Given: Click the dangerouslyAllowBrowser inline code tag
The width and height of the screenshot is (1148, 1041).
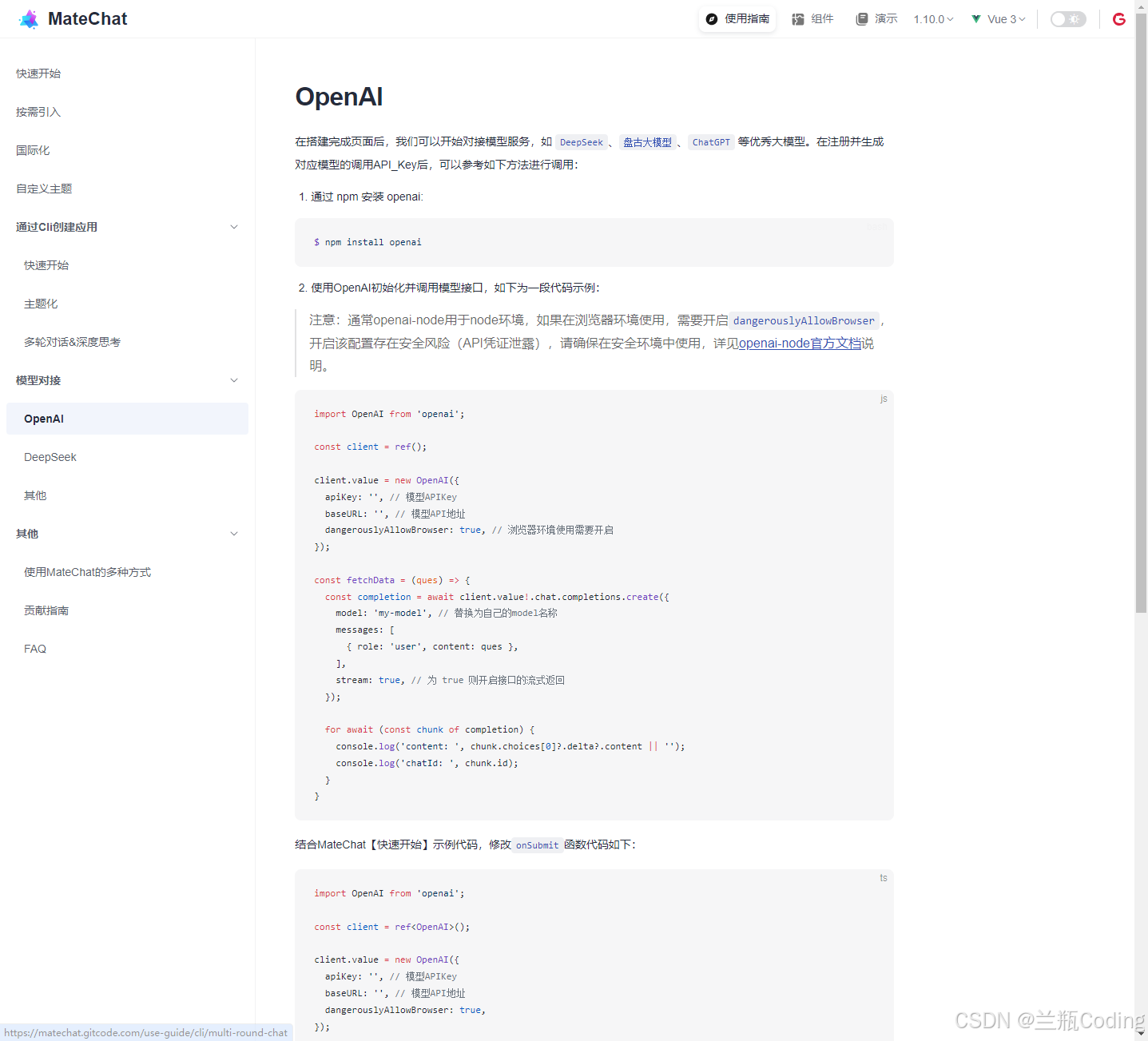Looking at the screenshot, I should pyautogui.click(x=804, y=320).
